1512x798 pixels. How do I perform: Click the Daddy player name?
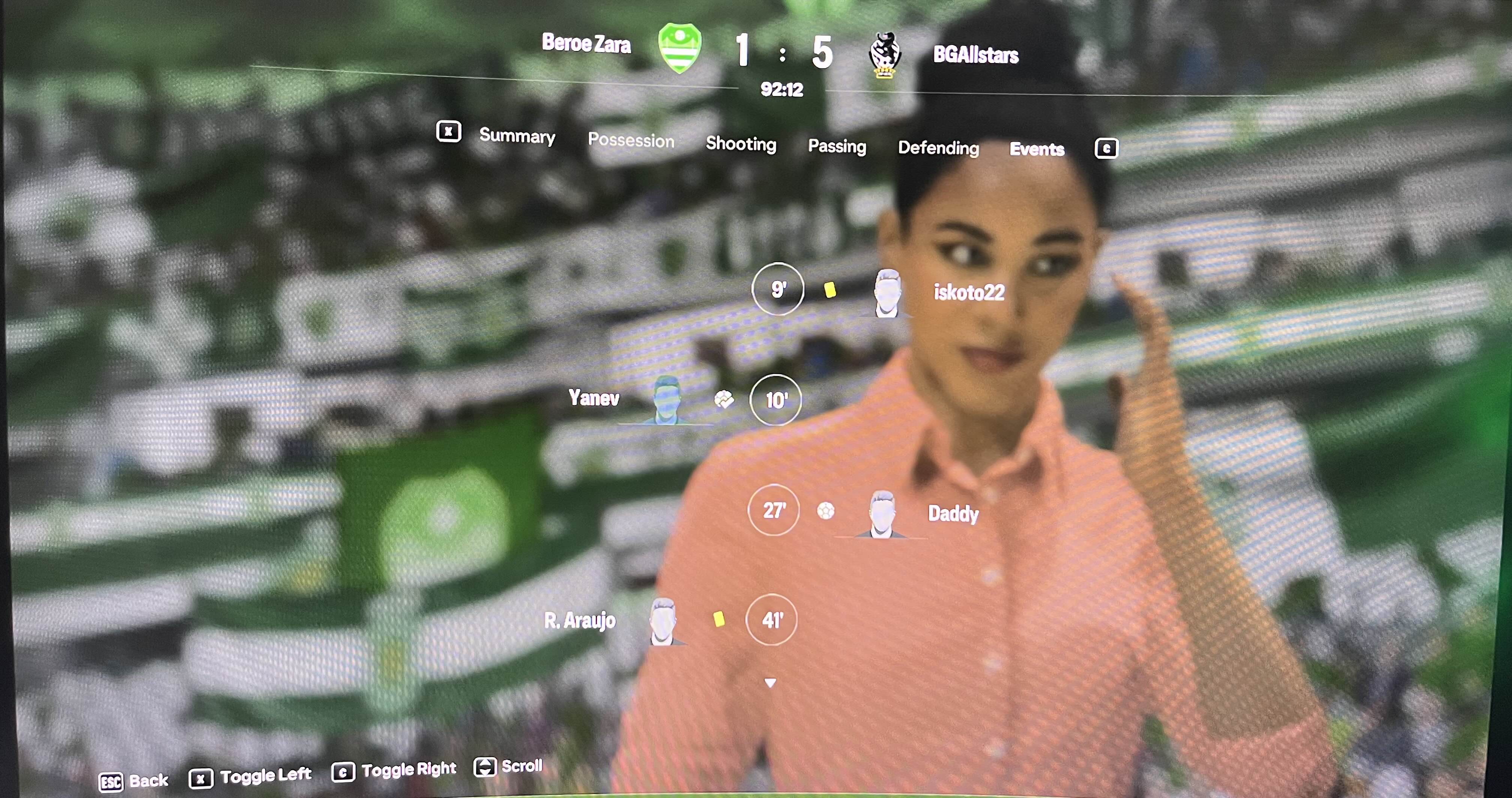click(x=953, y=514)
